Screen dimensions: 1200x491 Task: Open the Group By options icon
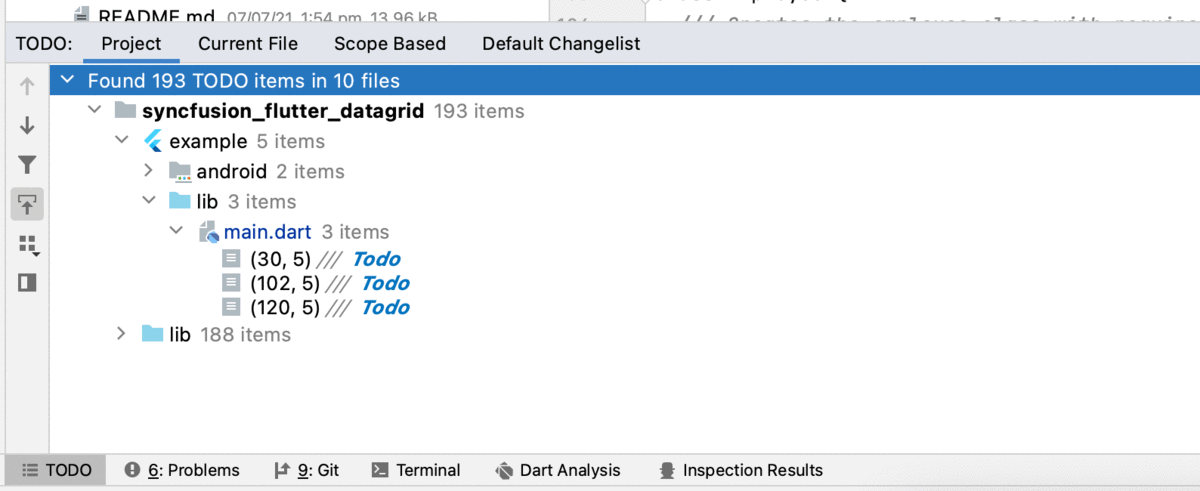tap(27, 244)
